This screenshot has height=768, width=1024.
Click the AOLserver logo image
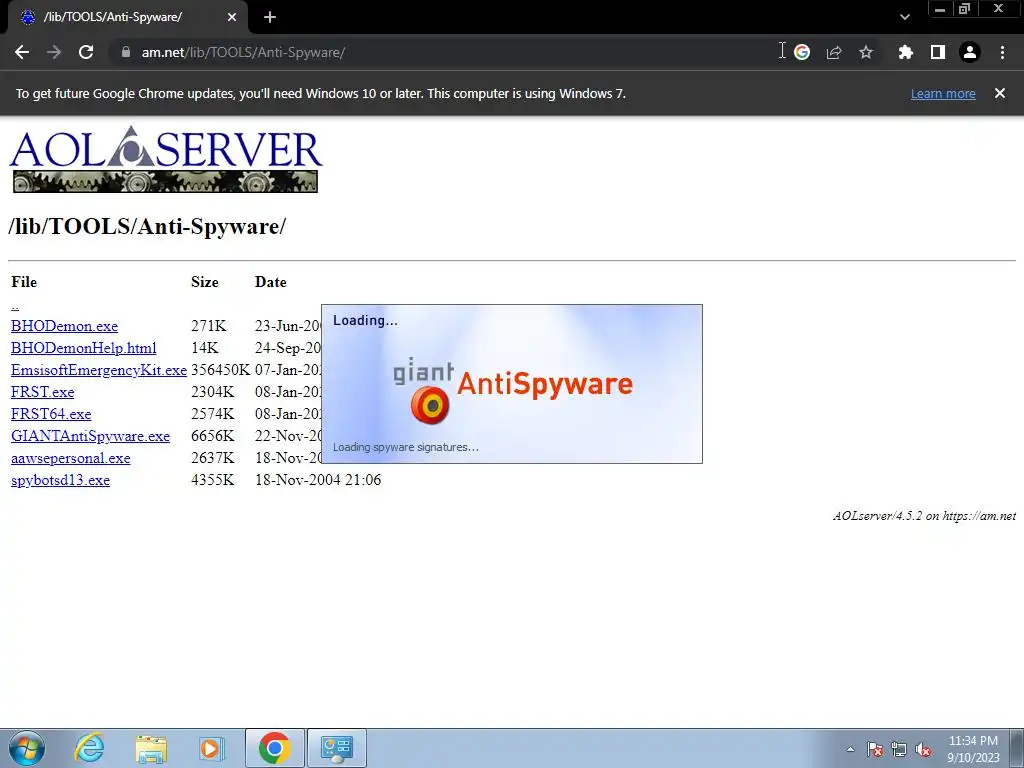point(166,159)
